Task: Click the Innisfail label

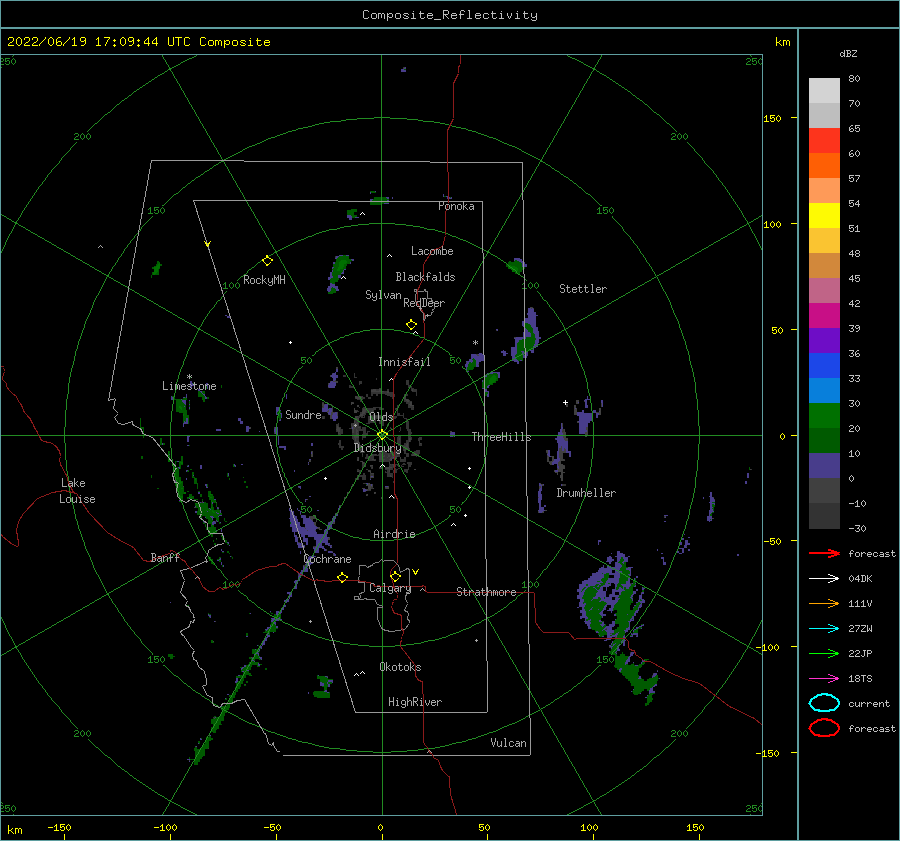Action: (x=404, y=362)
